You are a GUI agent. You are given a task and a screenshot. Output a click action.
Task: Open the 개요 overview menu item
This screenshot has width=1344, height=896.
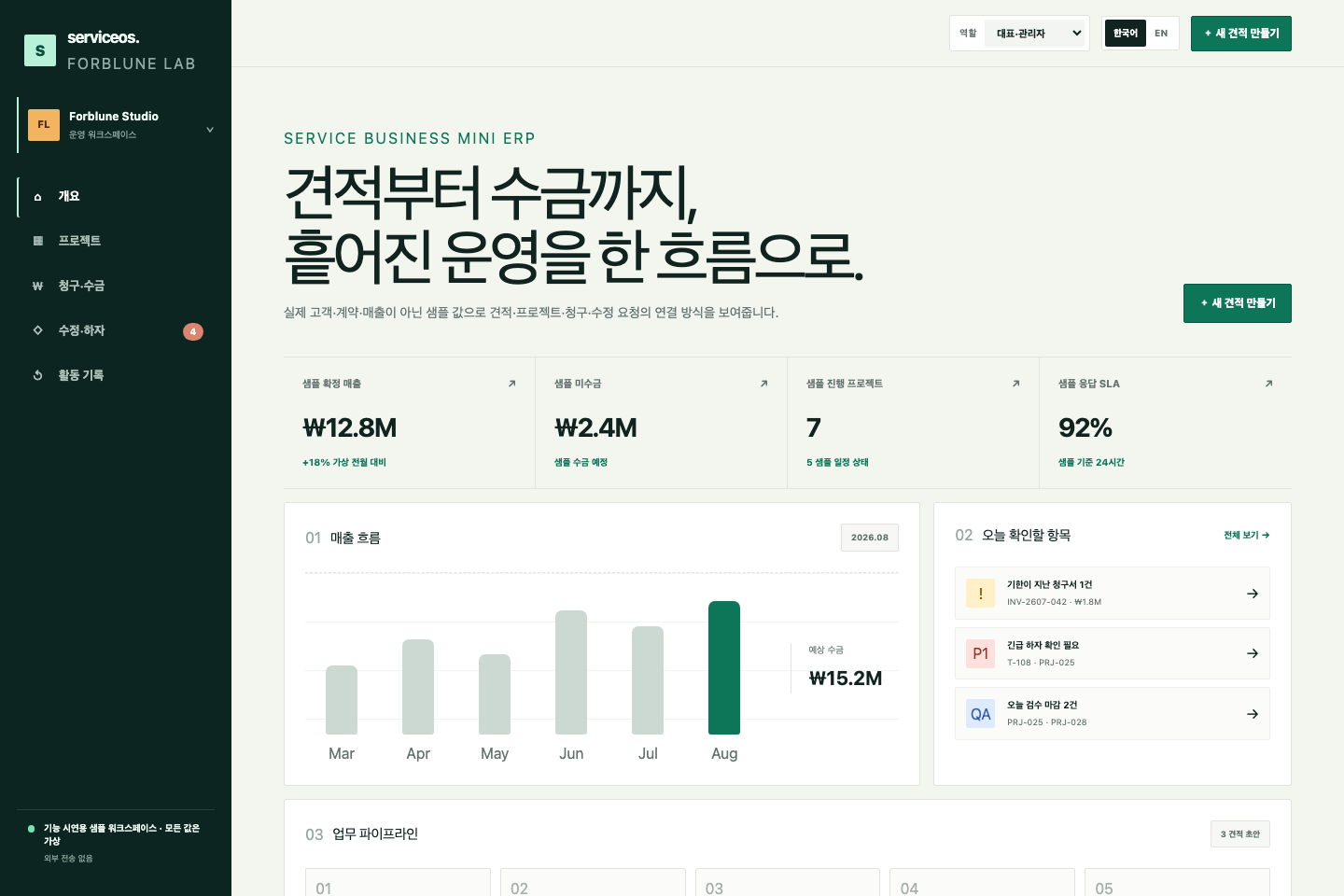pos(116,196)
